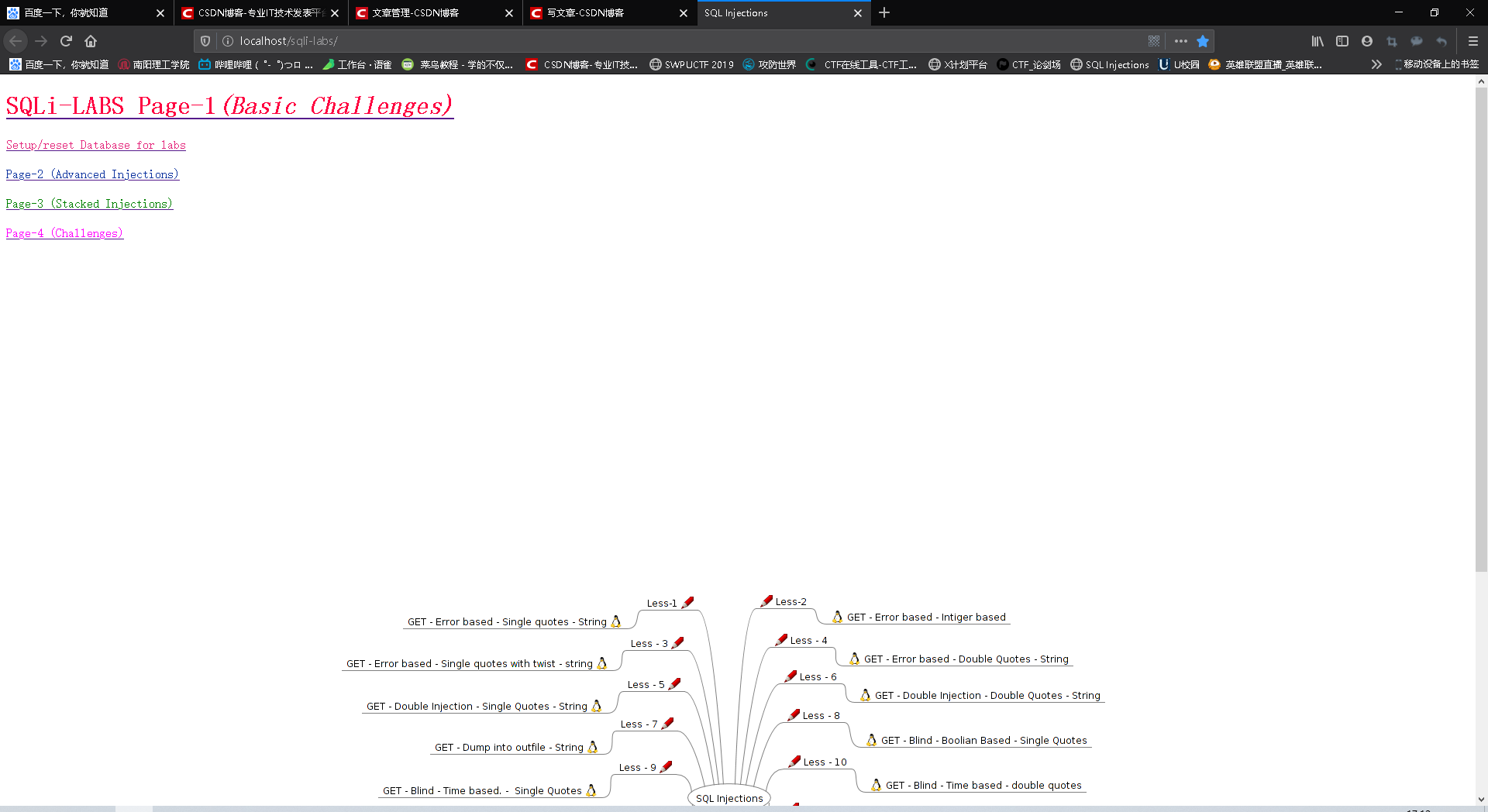Open the Page-2 Advanced Injections link
This screenshot has width=1488, height=812.
[x=91, y=174]
